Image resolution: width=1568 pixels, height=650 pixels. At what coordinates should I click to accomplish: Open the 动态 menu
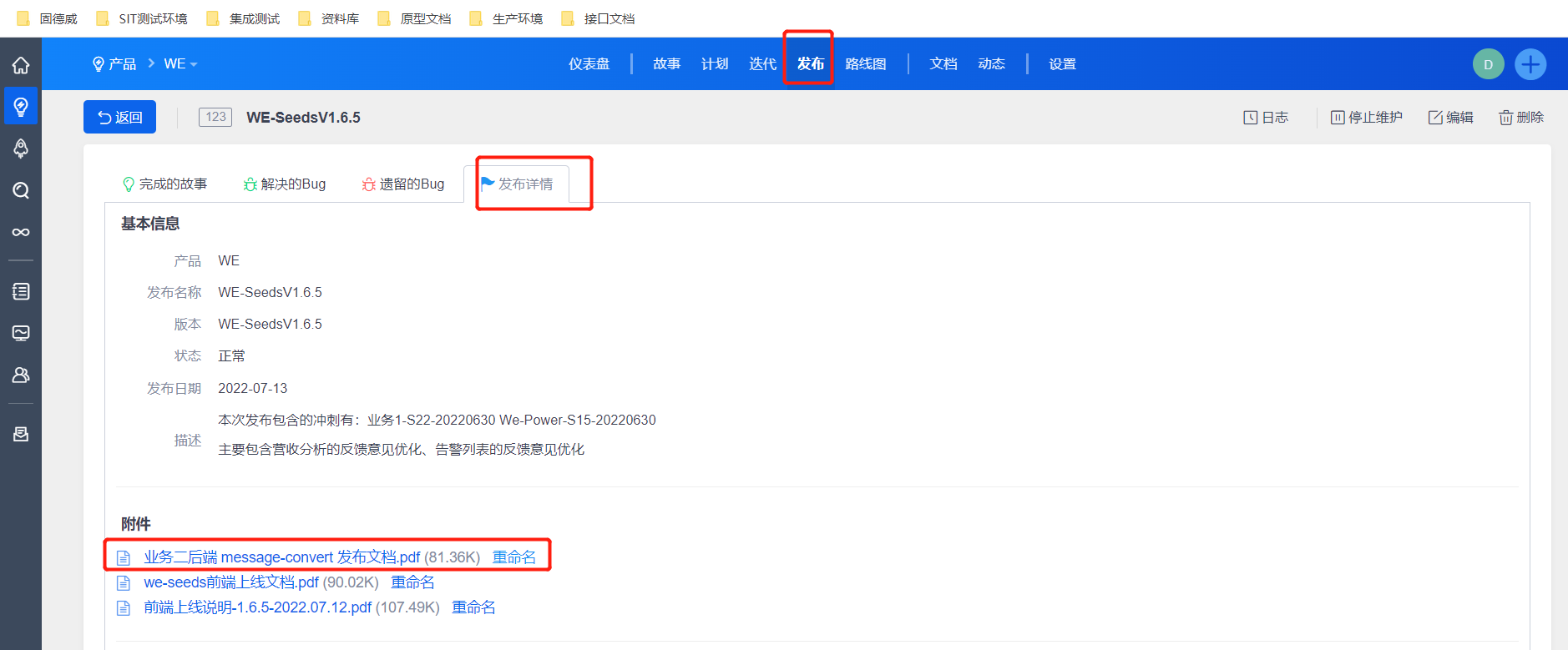coord(991,64)
